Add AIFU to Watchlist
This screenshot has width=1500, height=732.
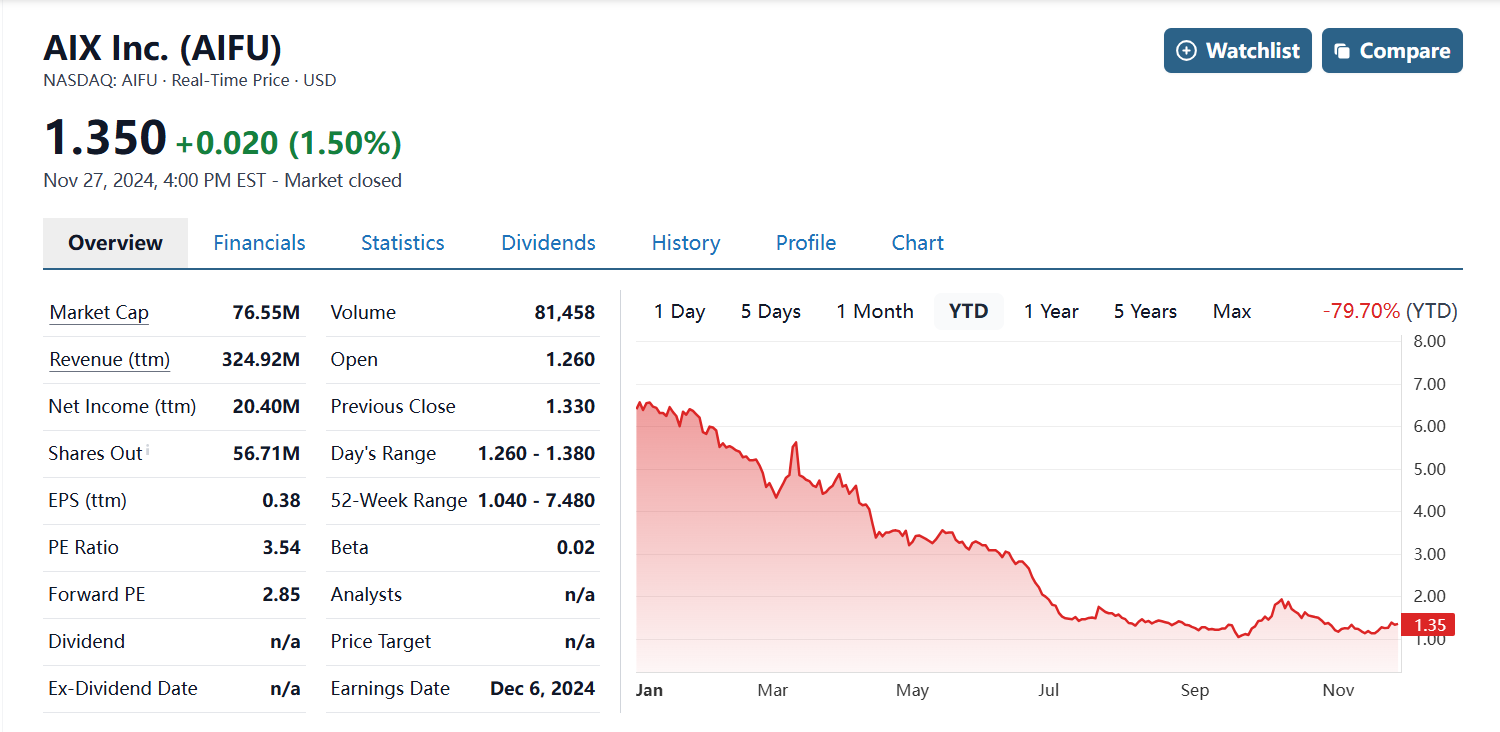[x=1238, y=51]
